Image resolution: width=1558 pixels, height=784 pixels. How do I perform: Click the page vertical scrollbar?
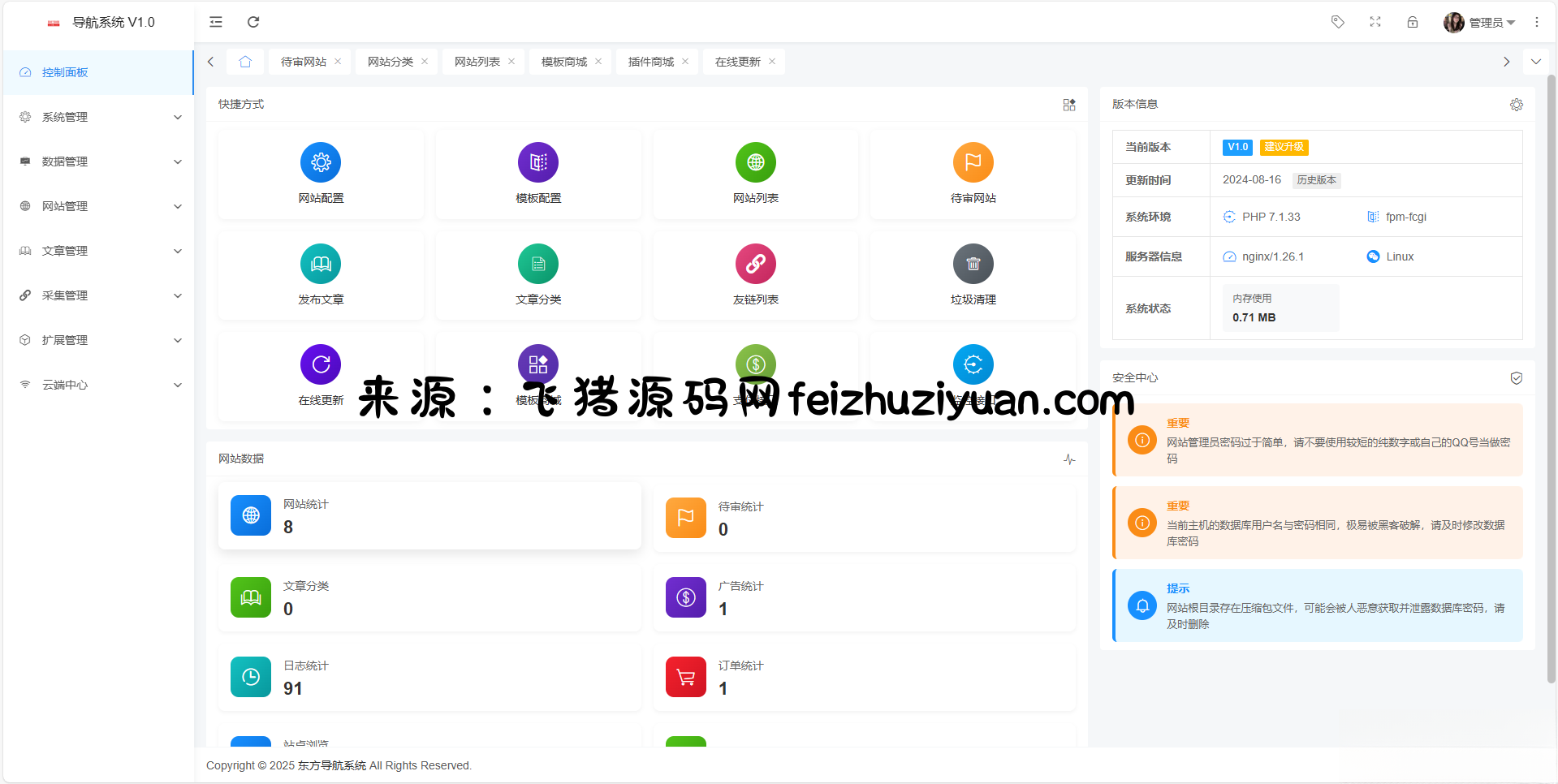pyautogui.click(x=1552, y=379)
